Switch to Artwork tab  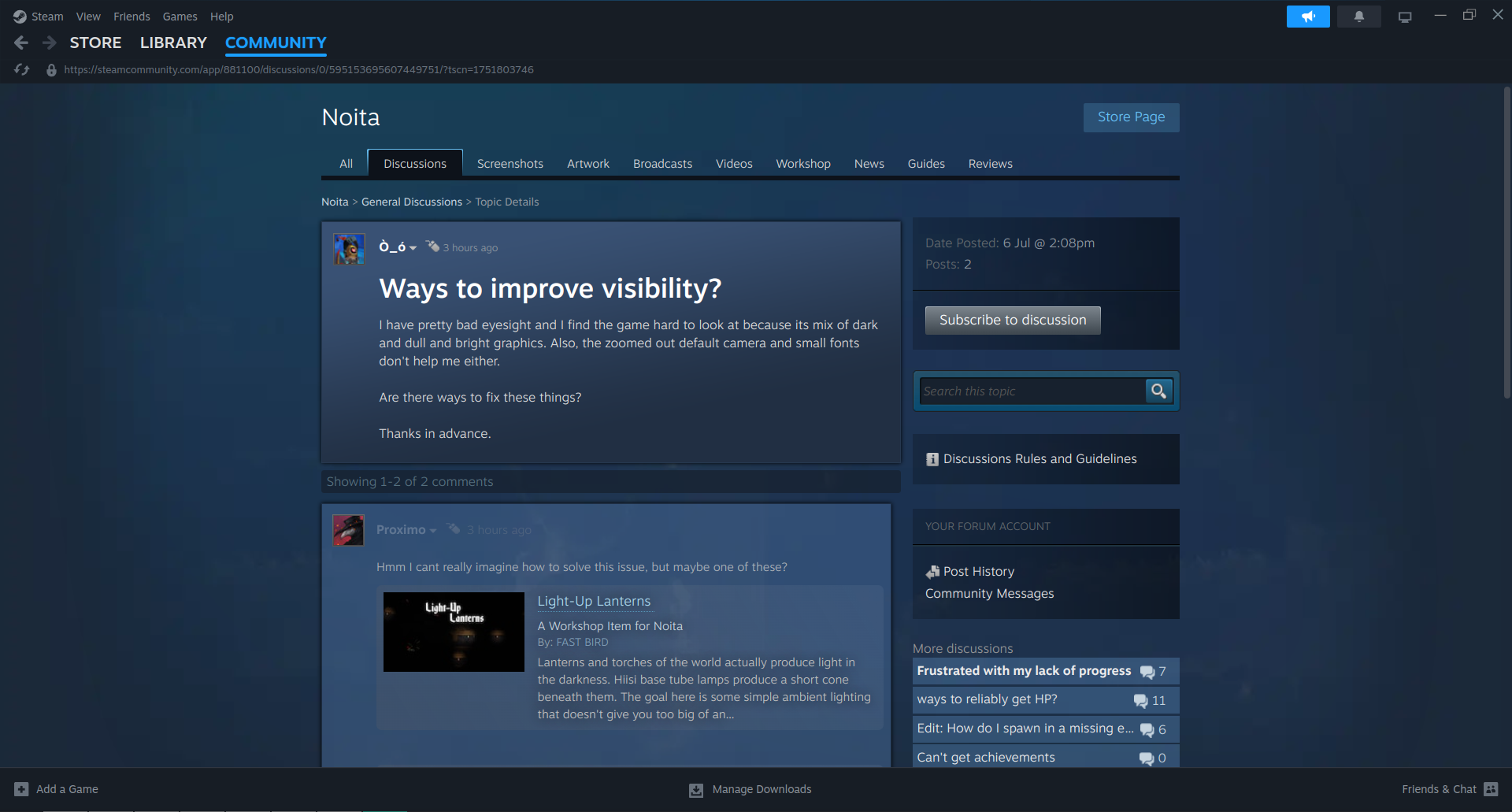click(x=588, y=164)
